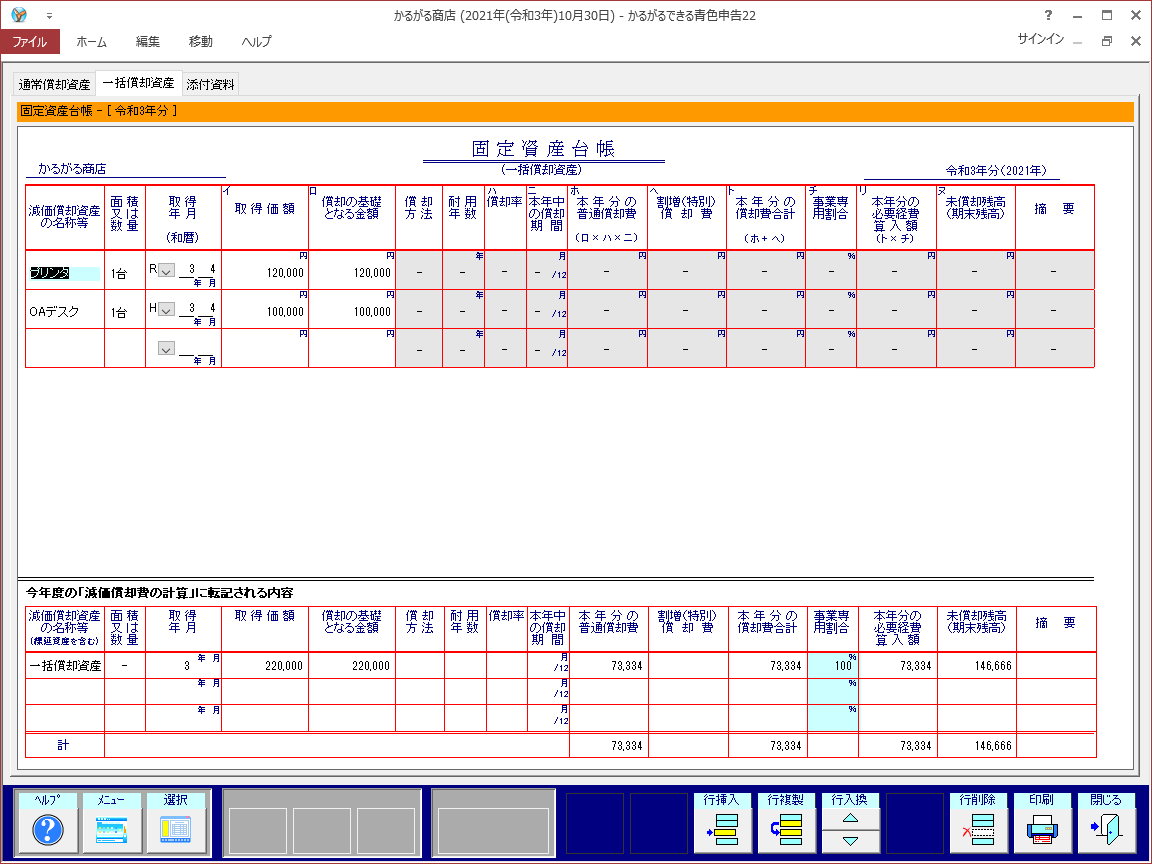The height and width of the screenshot is (864, 1152).
Task: Click 一括償却資産 summary row label
Action: pos(65,666)
